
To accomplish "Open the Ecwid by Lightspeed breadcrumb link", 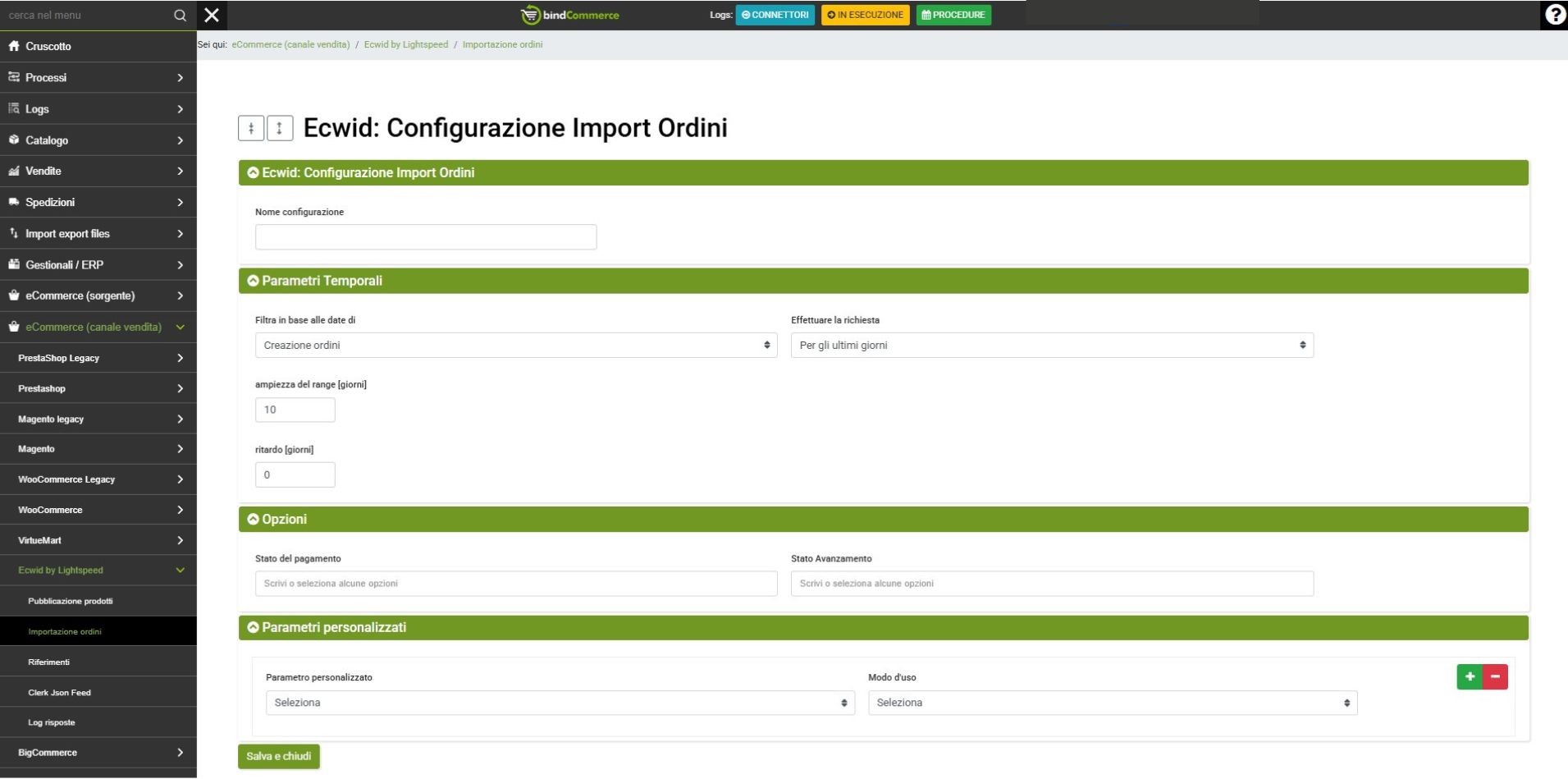I will tap(406, 44).
